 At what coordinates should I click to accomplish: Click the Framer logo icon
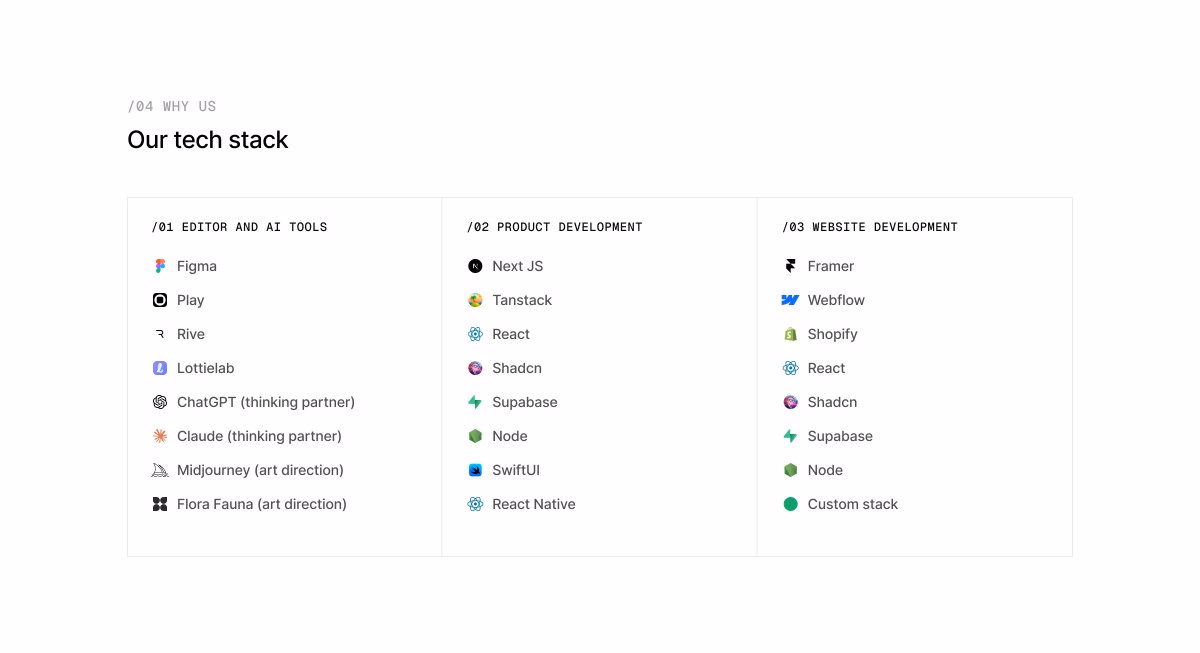(791, 266)
